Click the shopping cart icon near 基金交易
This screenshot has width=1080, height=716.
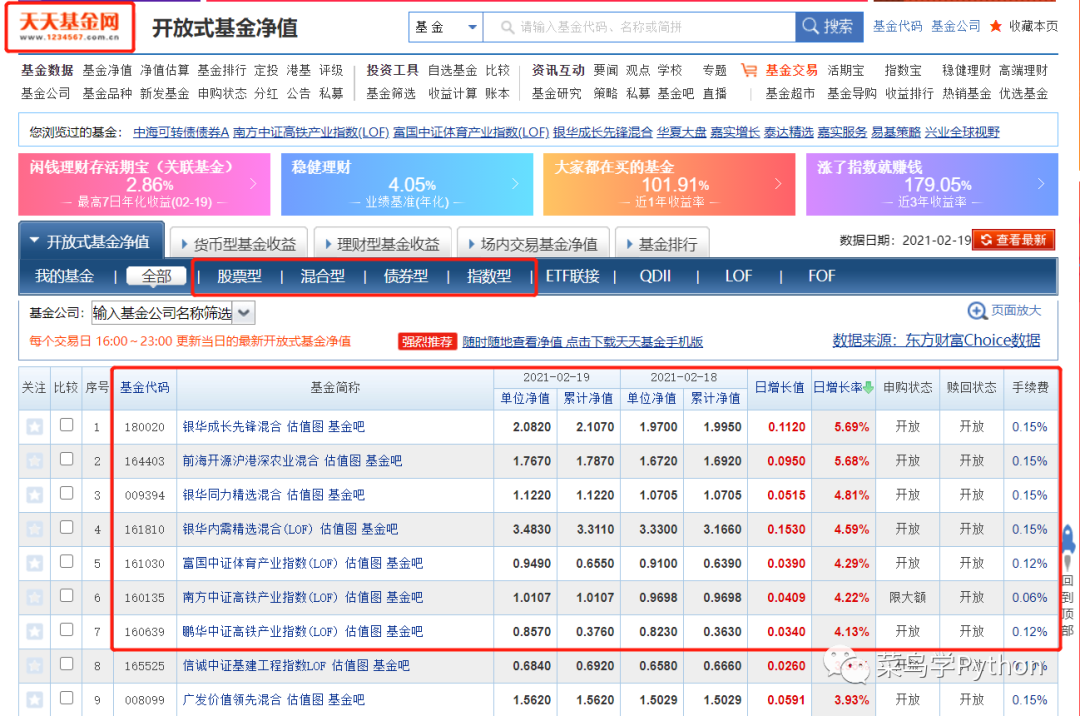click(749, 70)
